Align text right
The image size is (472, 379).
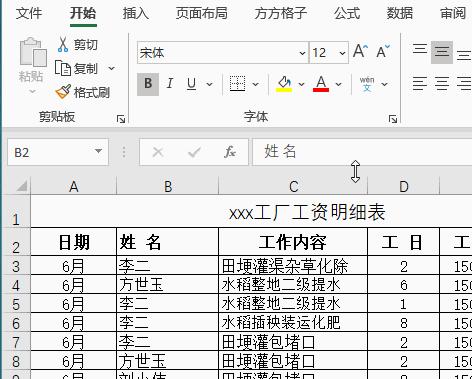(x=464, y=84)
